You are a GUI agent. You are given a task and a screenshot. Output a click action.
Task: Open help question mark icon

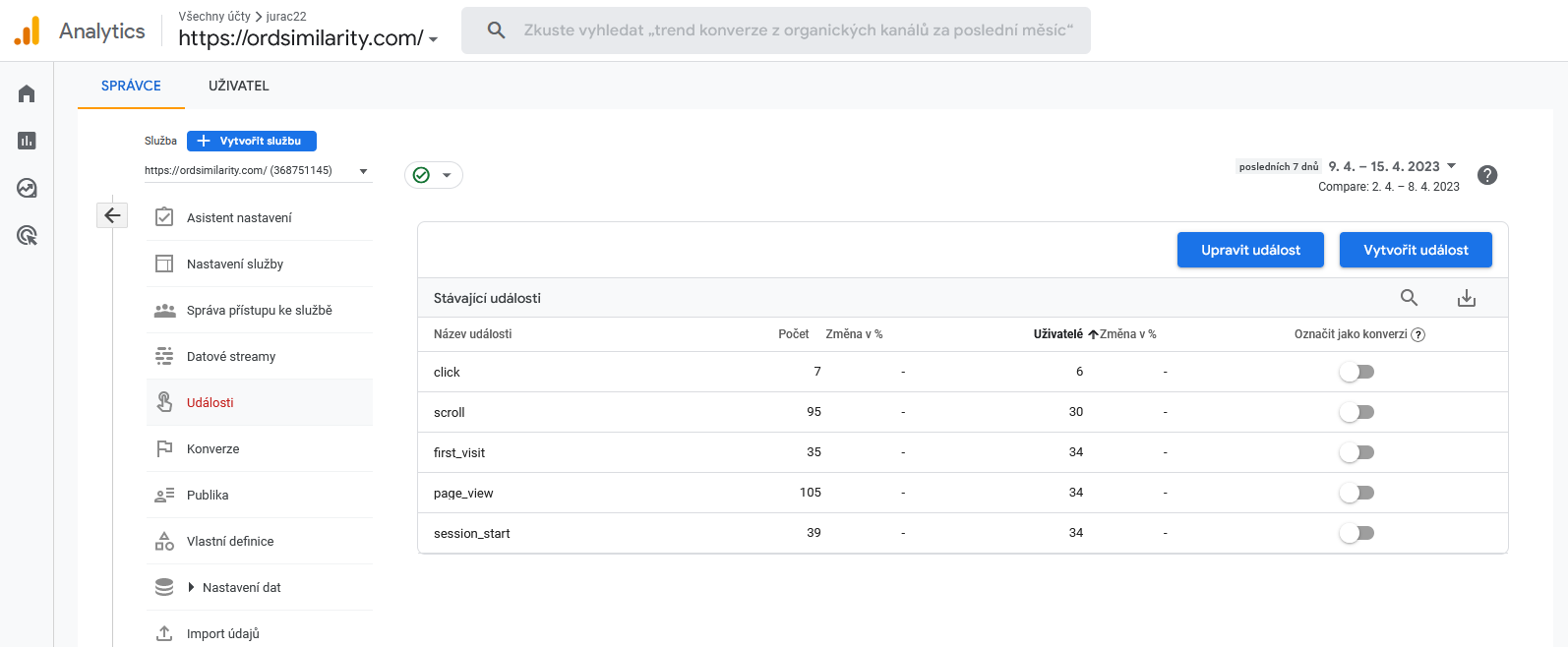pos(1487,175)
